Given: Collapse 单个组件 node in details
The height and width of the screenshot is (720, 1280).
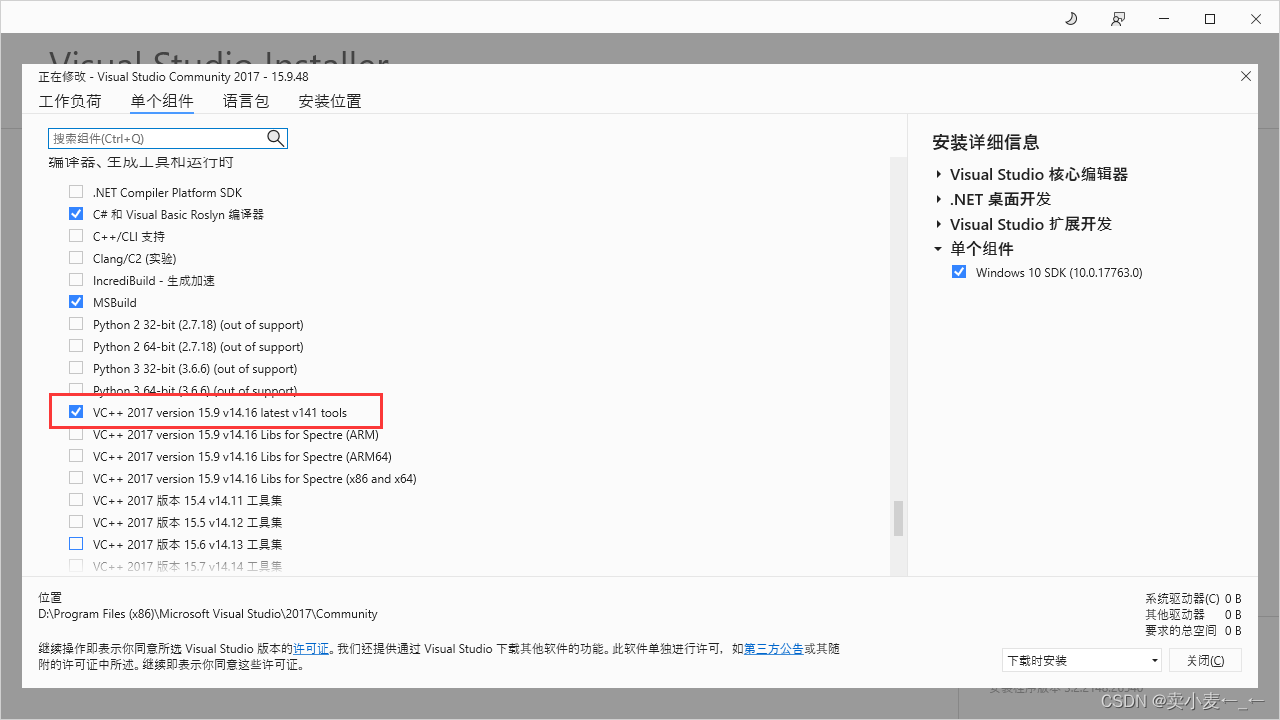Looking at the screenshot, I should click(938, 249).
